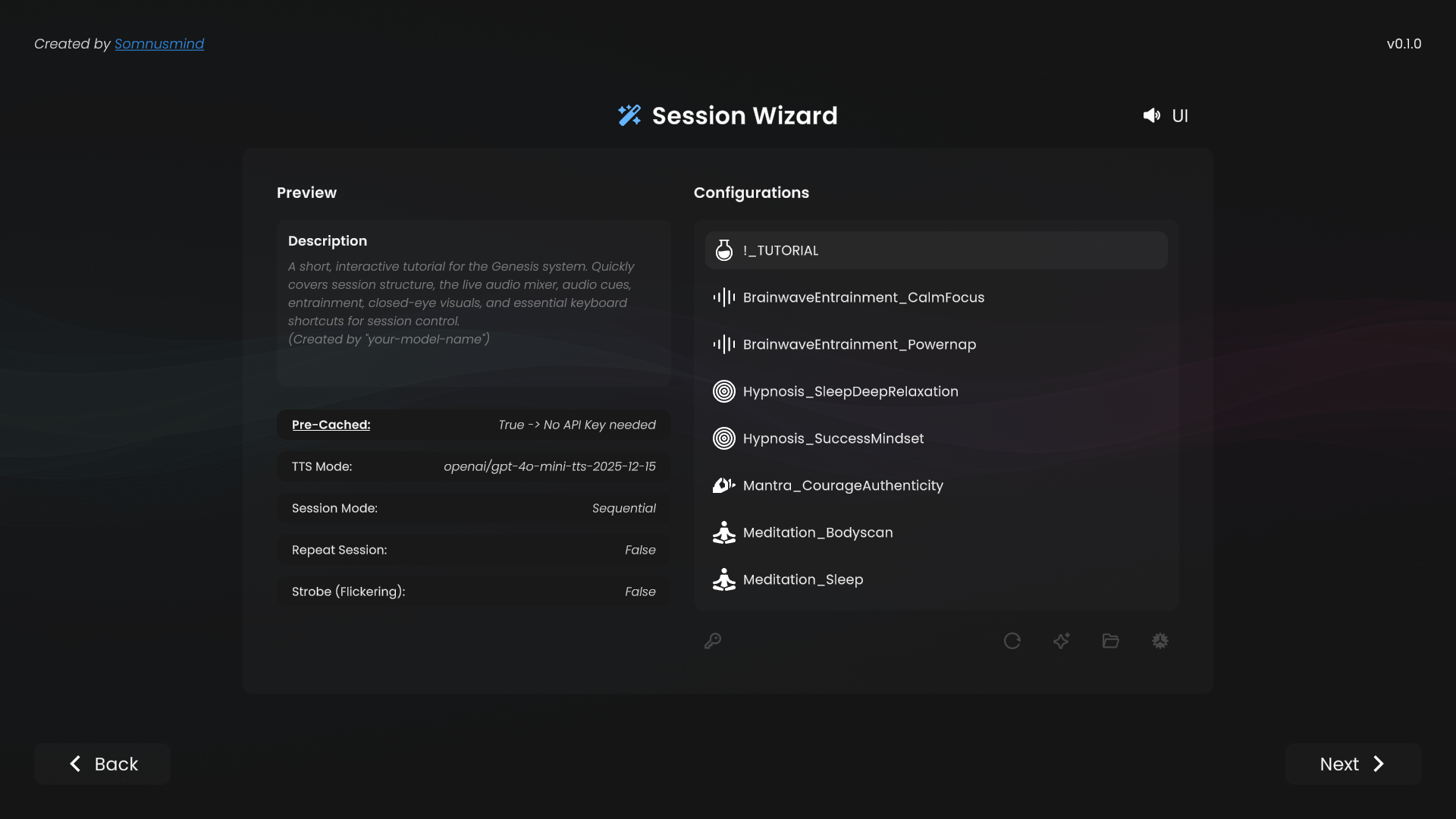Click the flask icon beside !_TUTORIAL

tap(724, 250)
